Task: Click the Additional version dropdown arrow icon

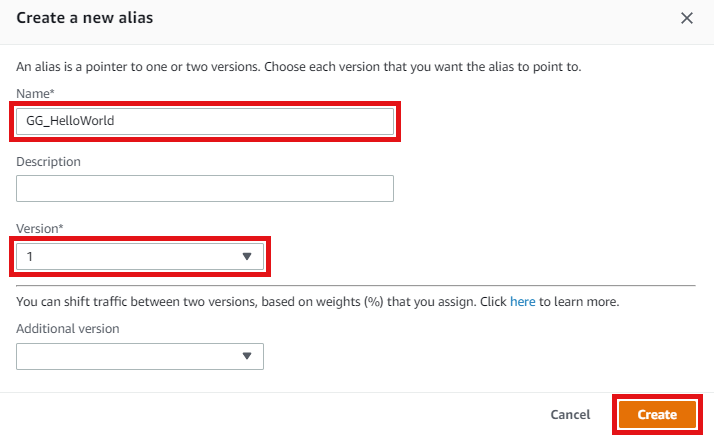Action: coord(247,356)
